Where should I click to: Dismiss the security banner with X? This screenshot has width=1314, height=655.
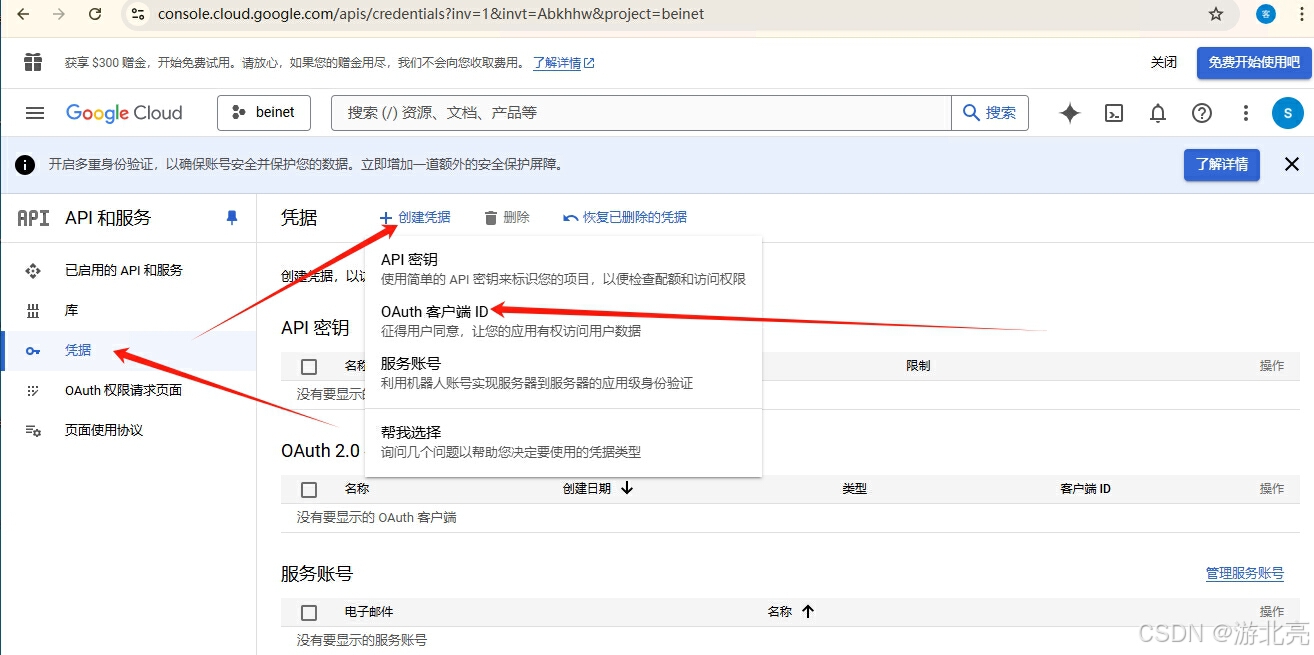(x=1292, y=164)
